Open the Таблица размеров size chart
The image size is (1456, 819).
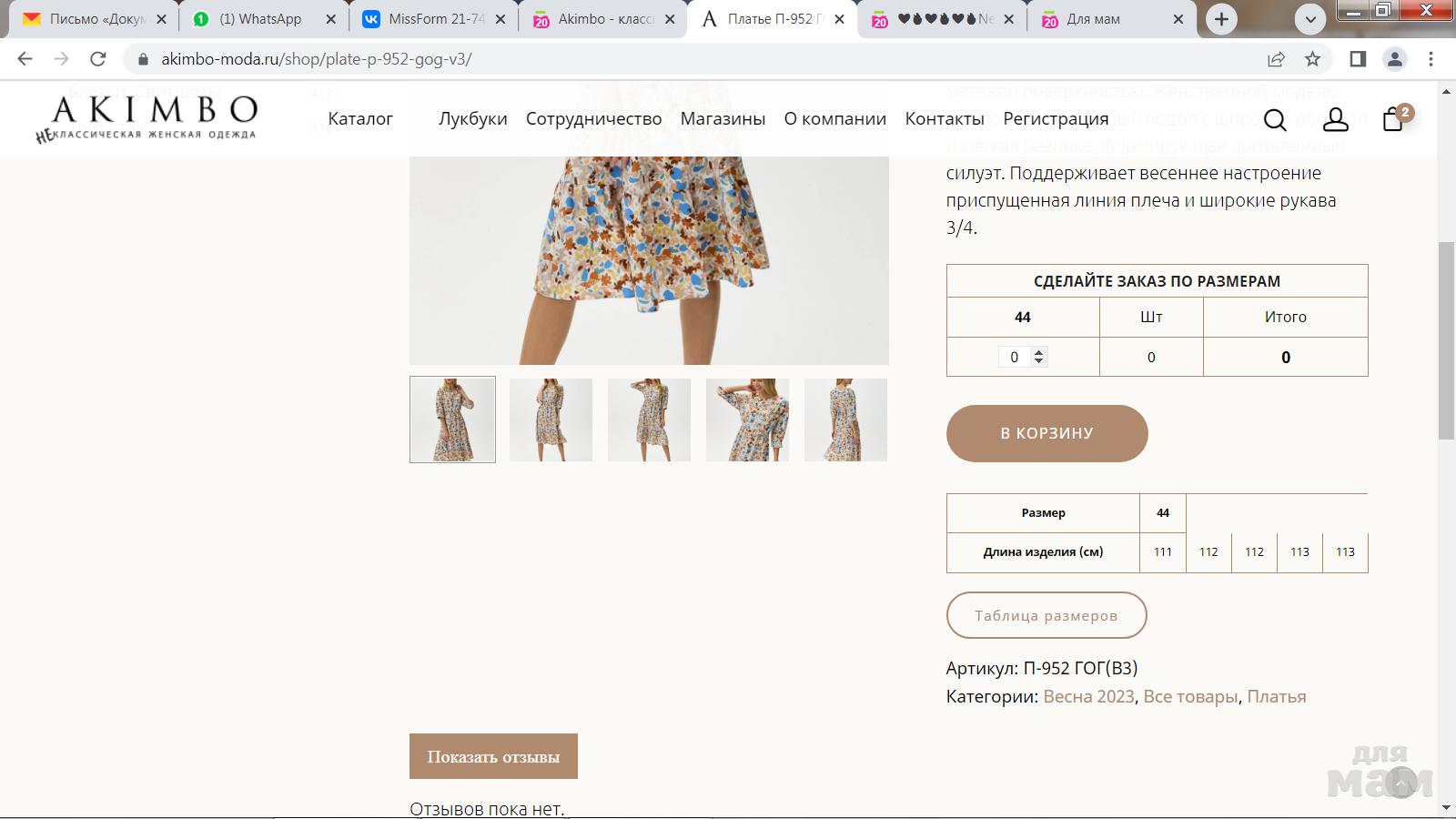(1046, 615)
